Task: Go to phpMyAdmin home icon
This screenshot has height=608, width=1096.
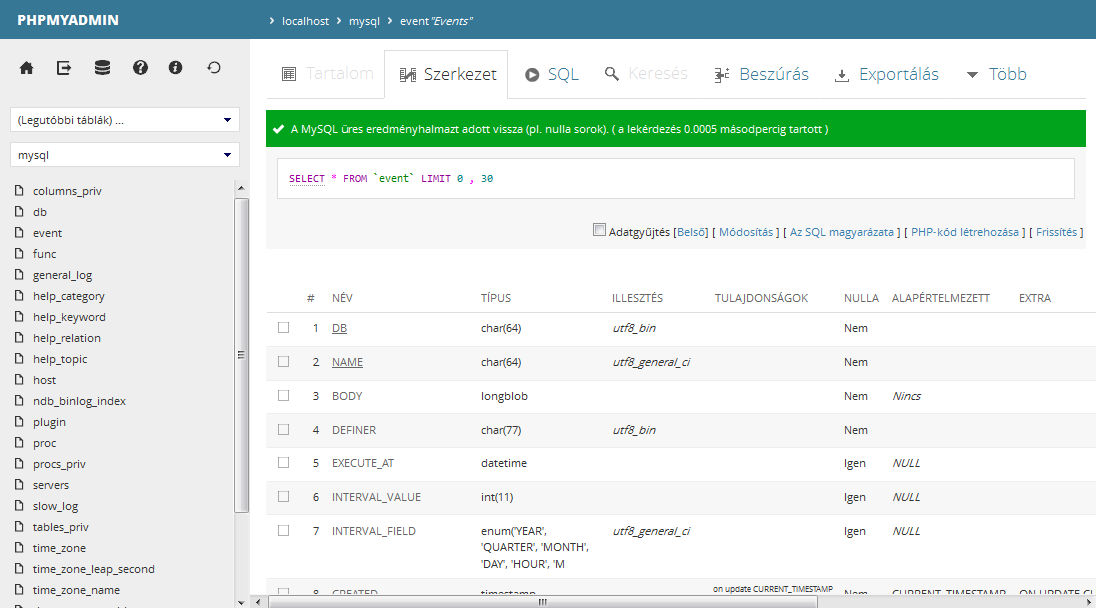Action: pos(27,68)
